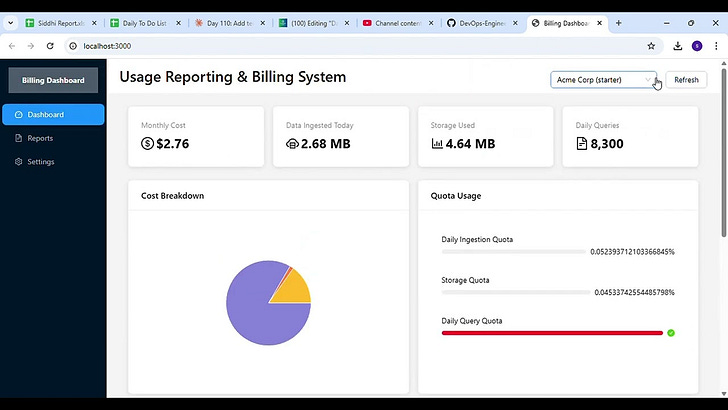
Task: Click the file icon on Daily Queries card
Action: (x=582, y=144)
